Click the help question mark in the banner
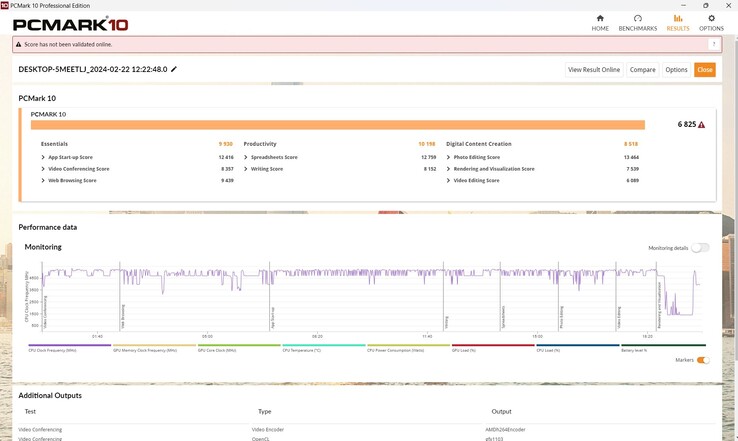738x441 pixels. [714, 45]
